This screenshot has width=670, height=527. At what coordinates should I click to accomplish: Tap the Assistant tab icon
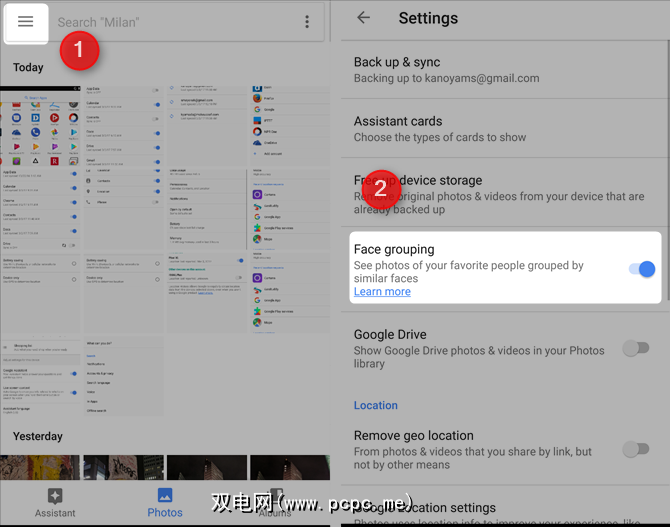pyautogui.click(x=55, y=496)
